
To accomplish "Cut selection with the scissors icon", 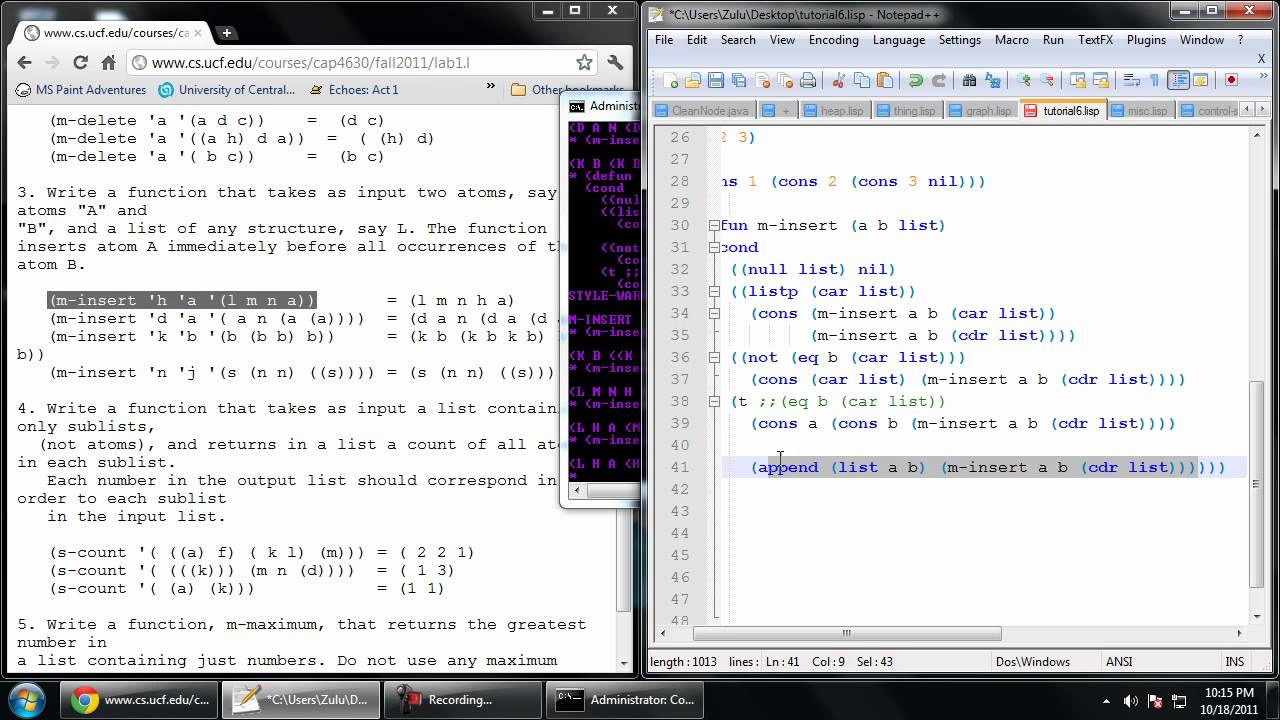I will 838,80.
